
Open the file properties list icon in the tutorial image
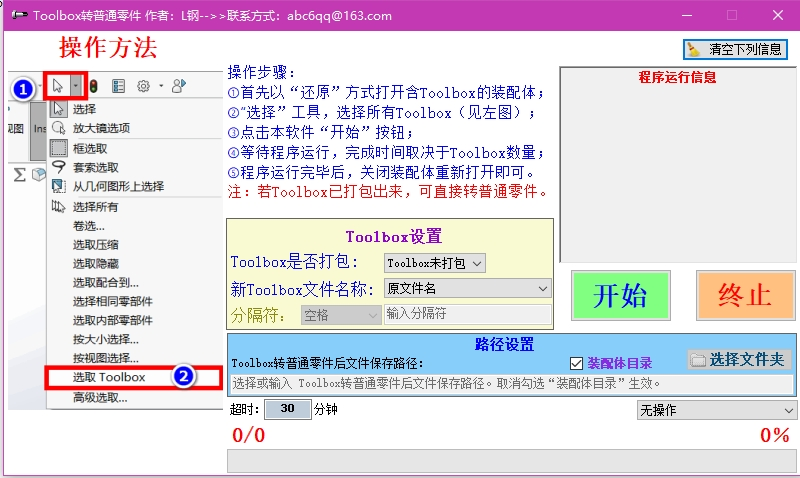118,86
